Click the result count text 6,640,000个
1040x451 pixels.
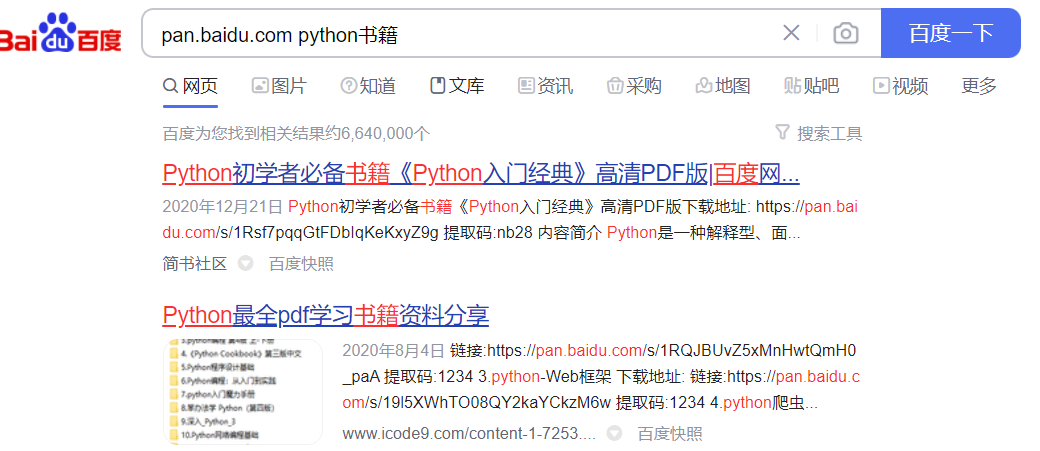(385, 134)
